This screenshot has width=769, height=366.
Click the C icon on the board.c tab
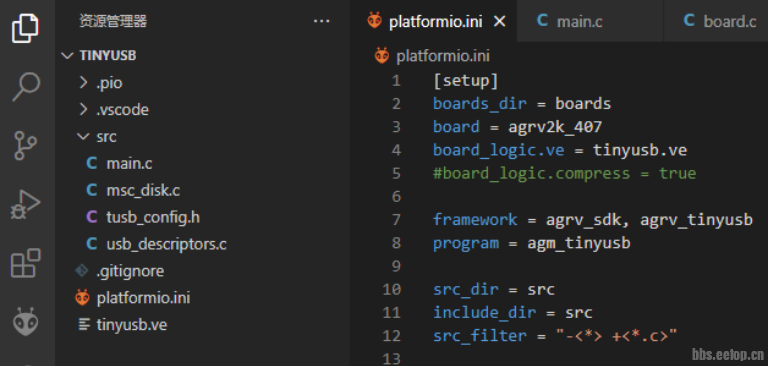(x=689, y=21)
